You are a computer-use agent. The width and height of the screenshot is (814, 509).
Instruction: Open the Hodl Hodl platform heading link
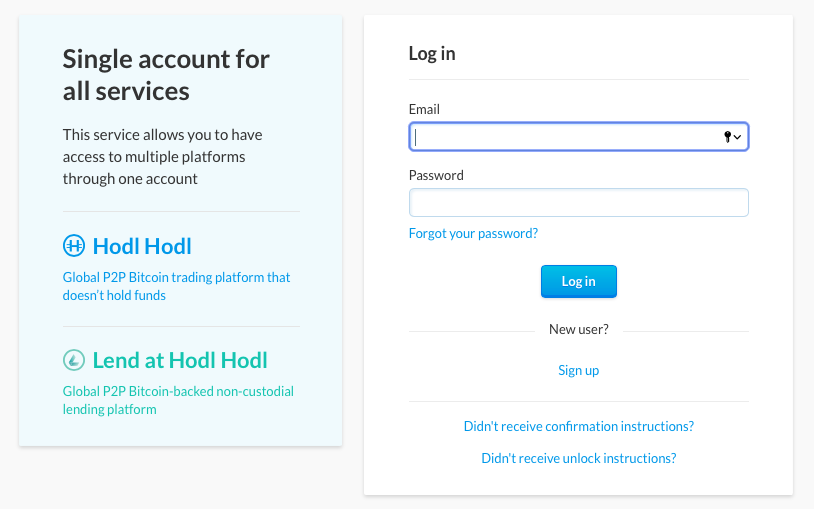142,246
